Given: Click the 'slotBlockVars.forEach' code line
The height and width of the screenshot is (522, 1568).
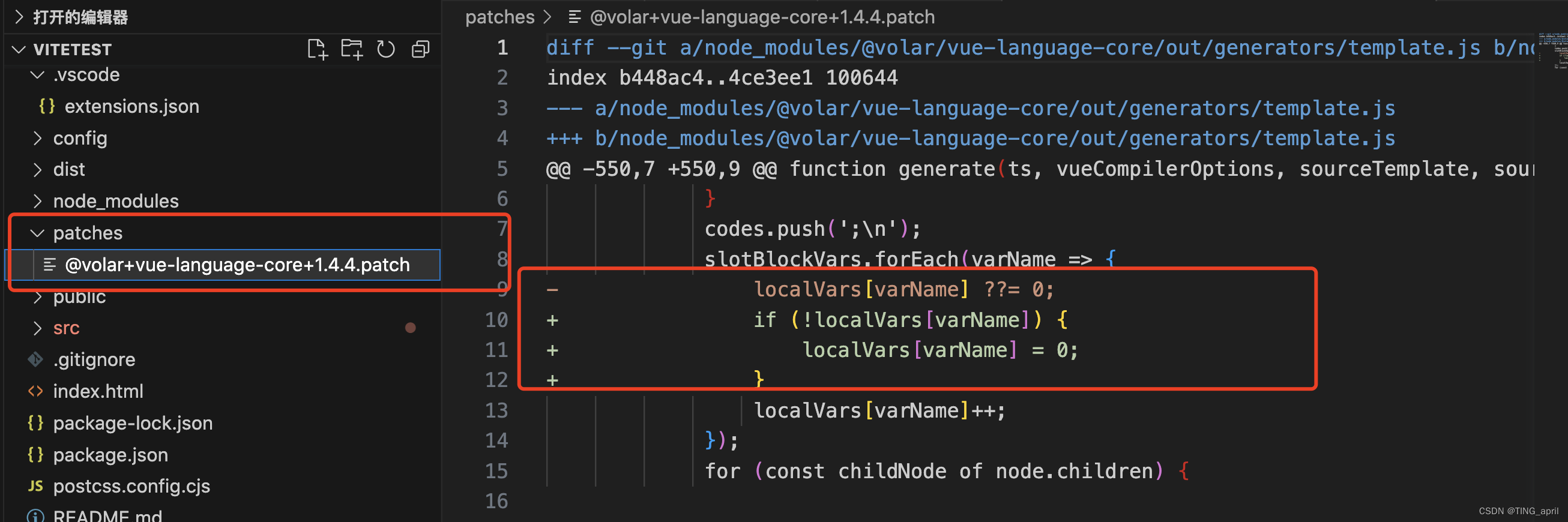Looking at the screenshot, I should 910,260.
